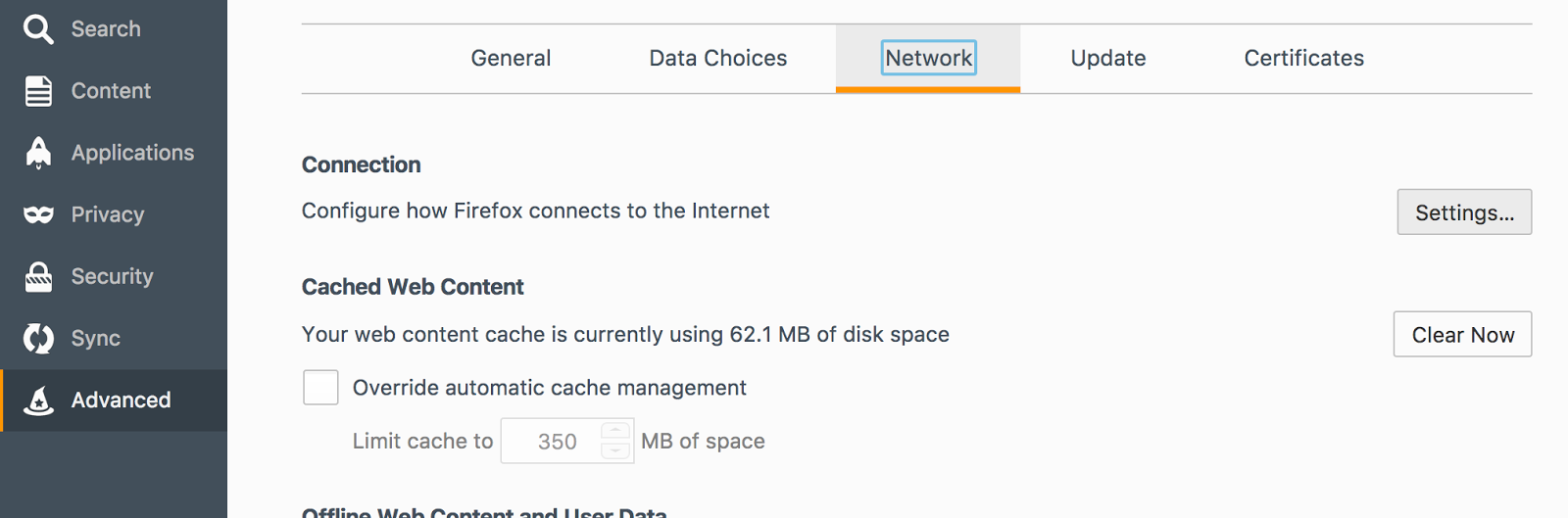The width and height of the screenshot is (1568, 518).
Task: Enable Override automatic cache management checkbox
Action: pos(320,388)
